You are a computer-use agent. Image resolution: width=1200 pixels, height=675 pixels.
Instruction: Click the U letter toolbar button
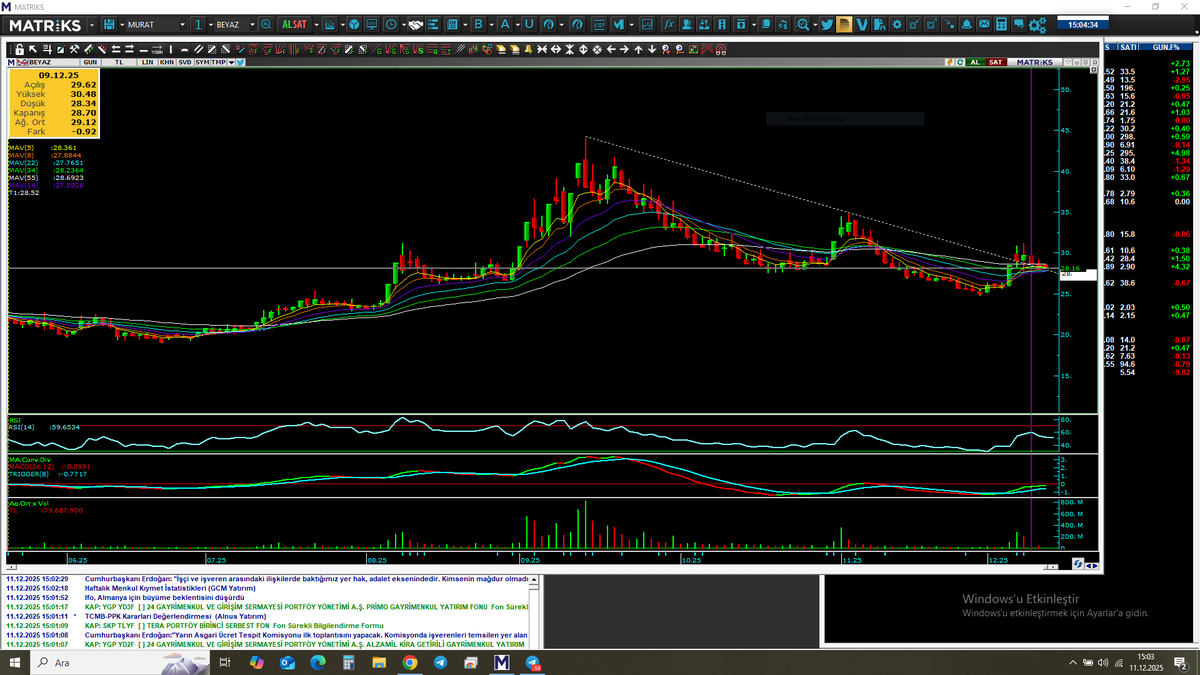point(529,24)
